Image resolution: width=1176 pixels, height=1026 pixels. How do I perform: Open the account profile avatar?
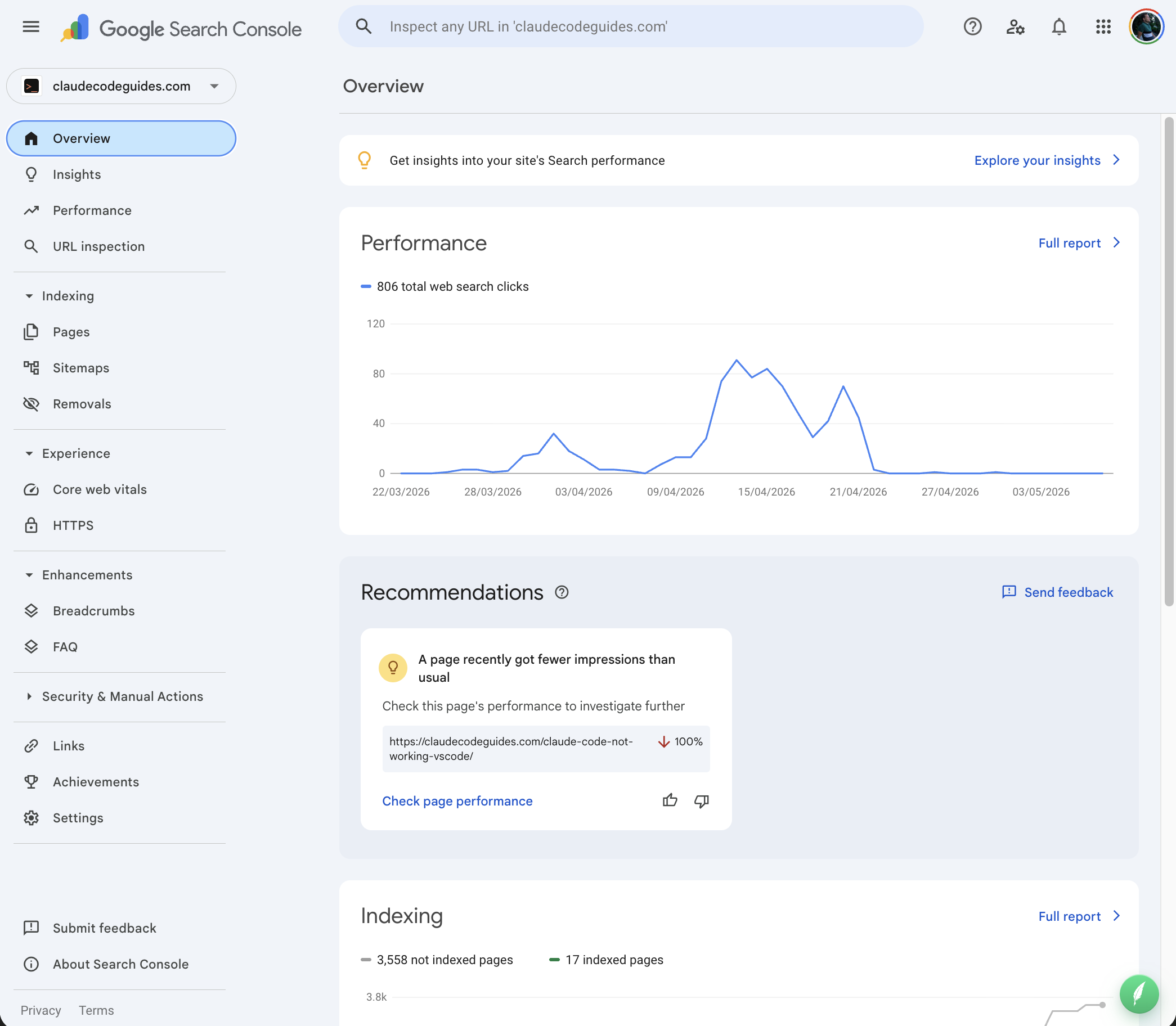click(x=1146, y=26)
